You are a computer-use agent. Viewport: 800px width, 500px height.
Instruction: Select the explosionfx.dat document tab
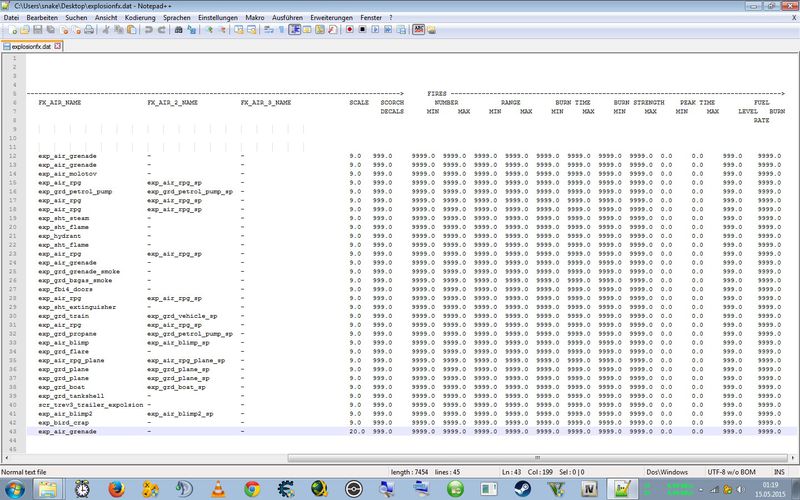pyautogui.click(x=30, y=46)
